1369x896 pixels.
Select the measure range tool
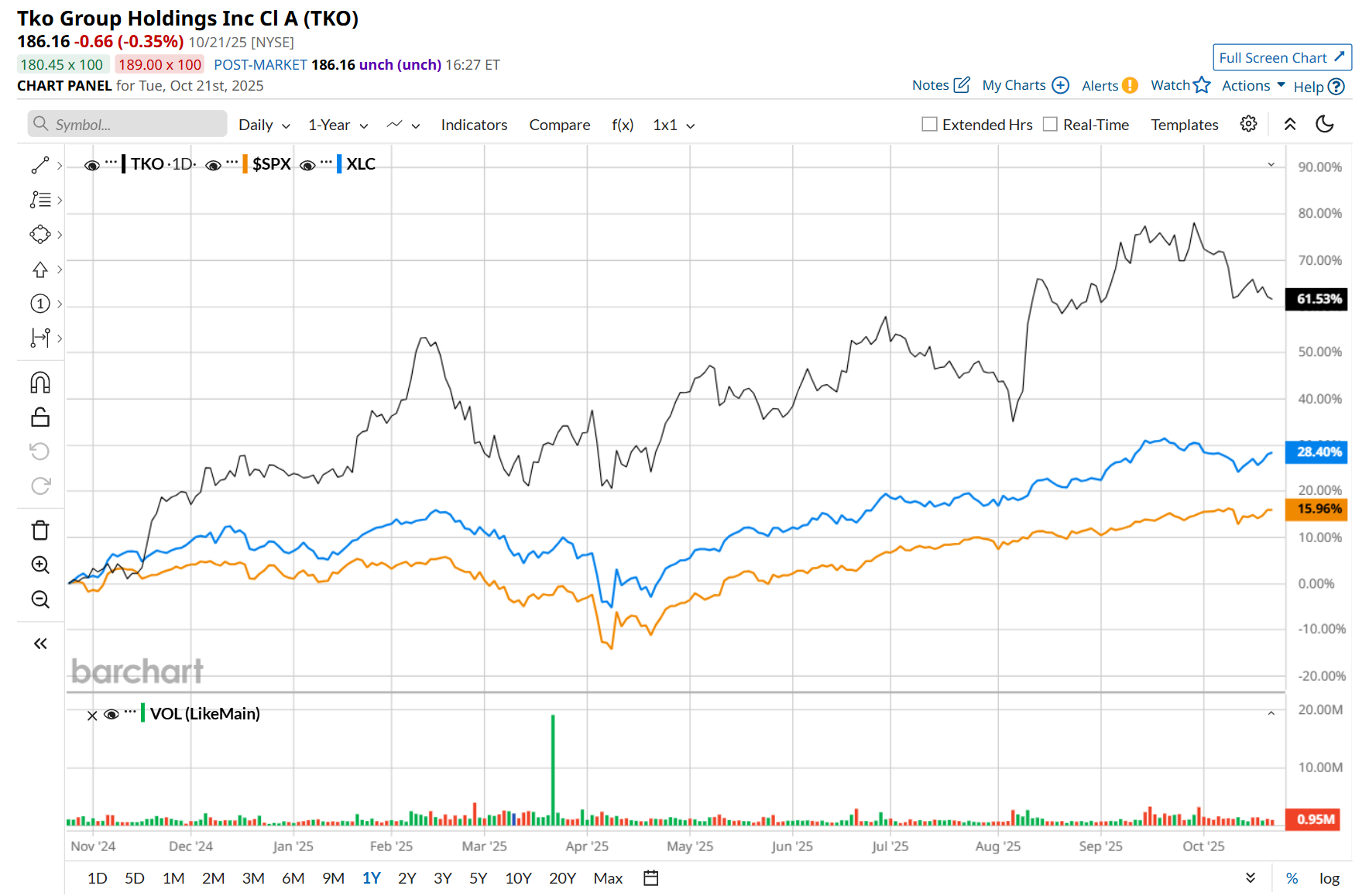click(x=40, y=338)
